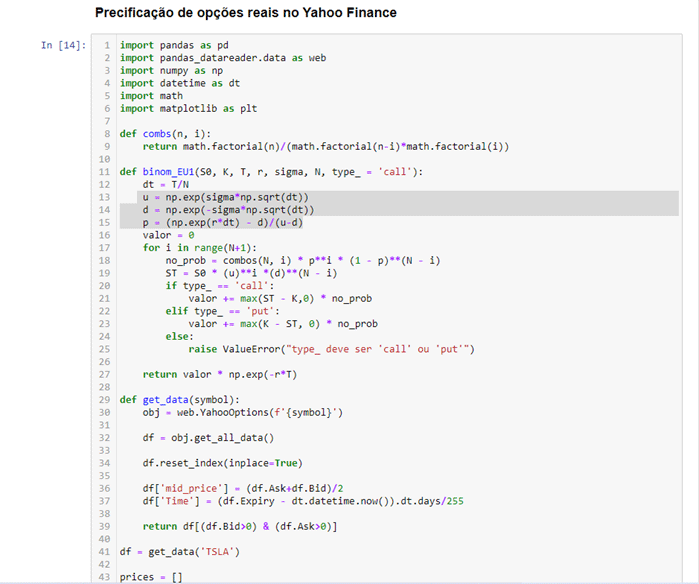Select the In [14] cell prompt

[63, 46]
